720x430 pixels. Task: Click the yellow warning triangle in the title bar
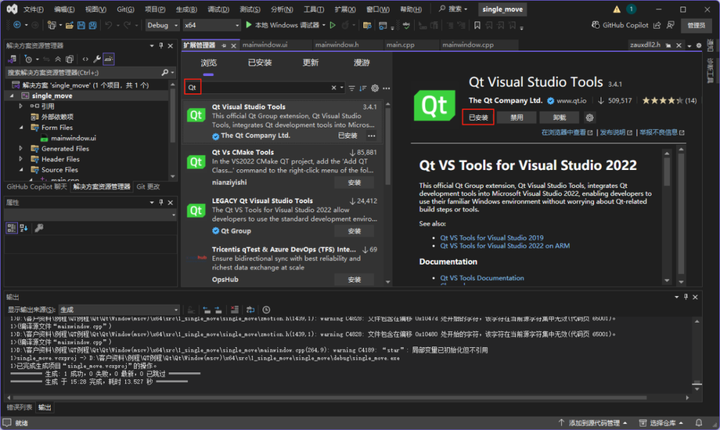click(617, 9)
